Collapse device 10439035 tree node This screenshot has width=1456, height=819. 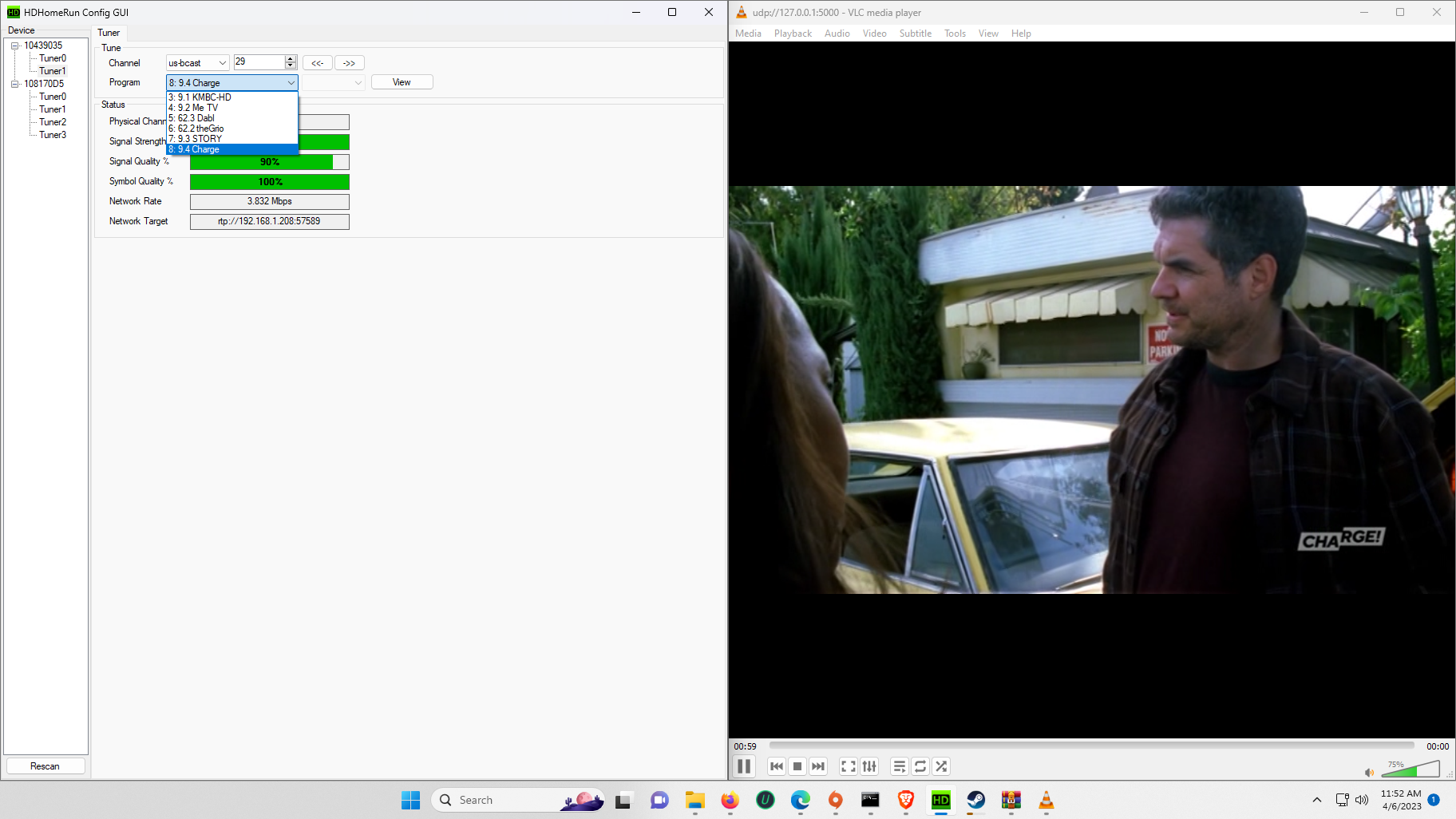pyautogui.click(x=14, y=45)
